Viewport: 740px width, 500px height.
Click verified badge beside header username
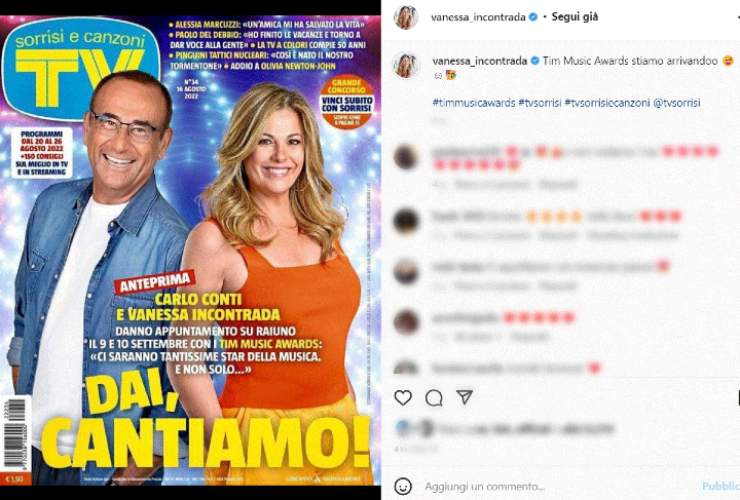click(x=533, y=17)
